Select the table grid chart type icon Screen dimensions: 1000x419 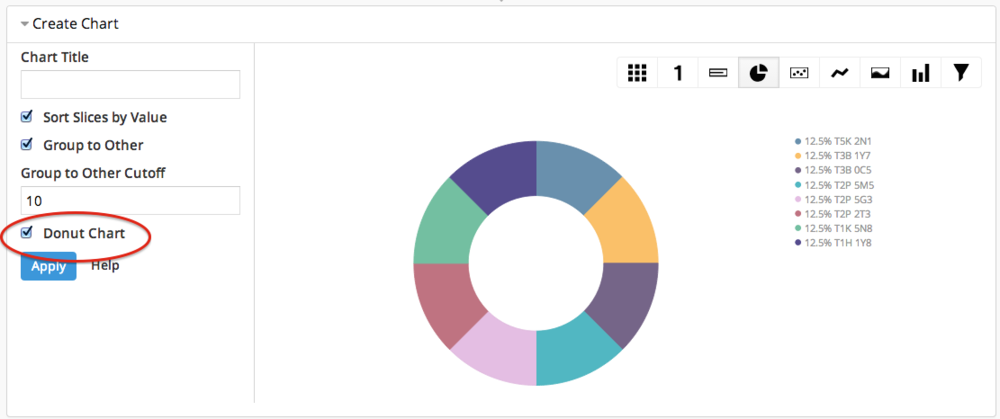pyautogui.click(x=637, y=73)
